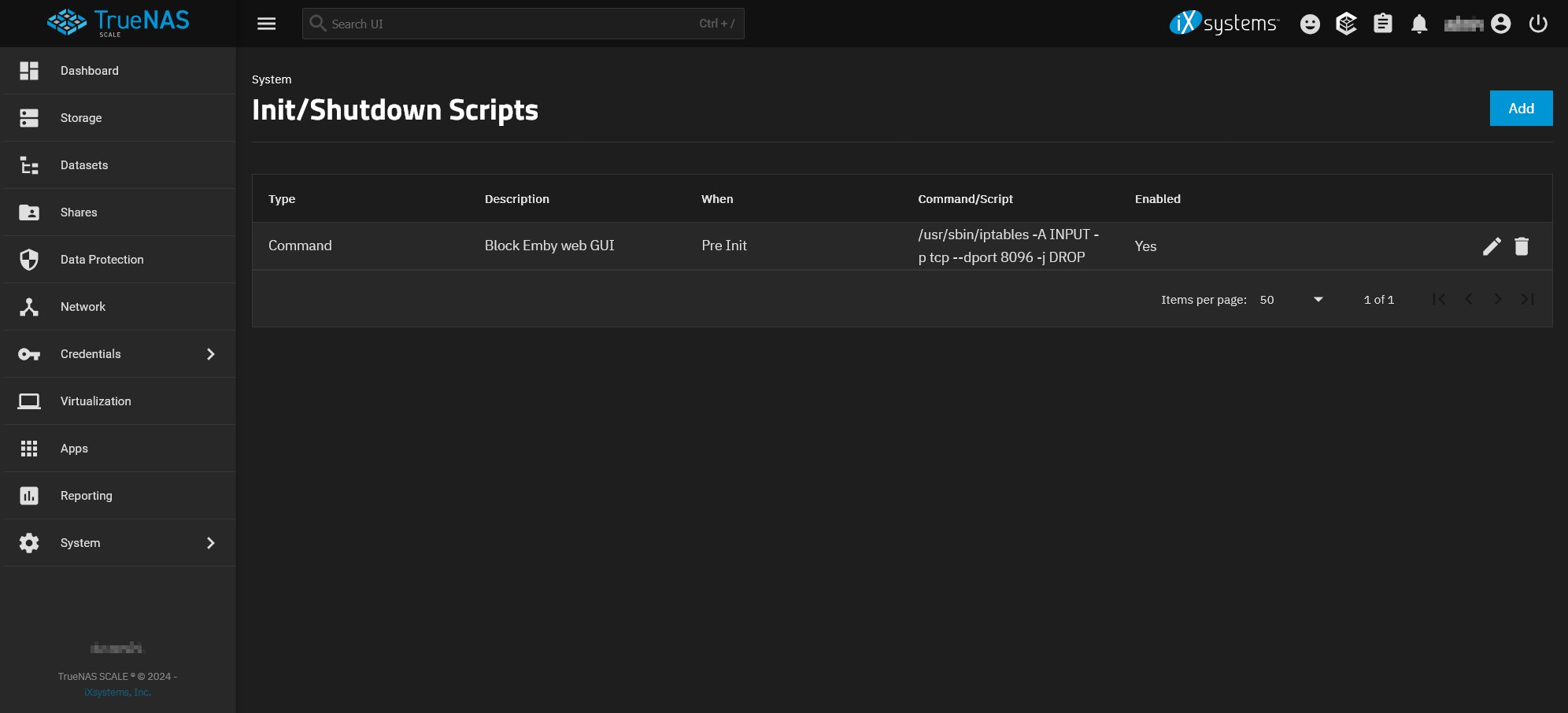The width and height of the screenshot is (1568, 713).
Task: Expand the System submenu chevron
Action: [x=210, y=543]
